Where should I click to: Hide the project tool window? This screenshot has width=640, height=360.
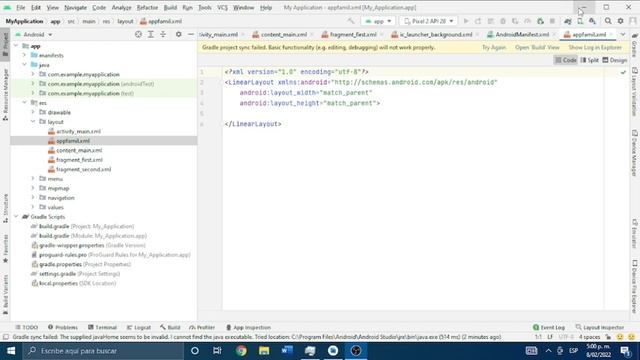tap(191, 35)
